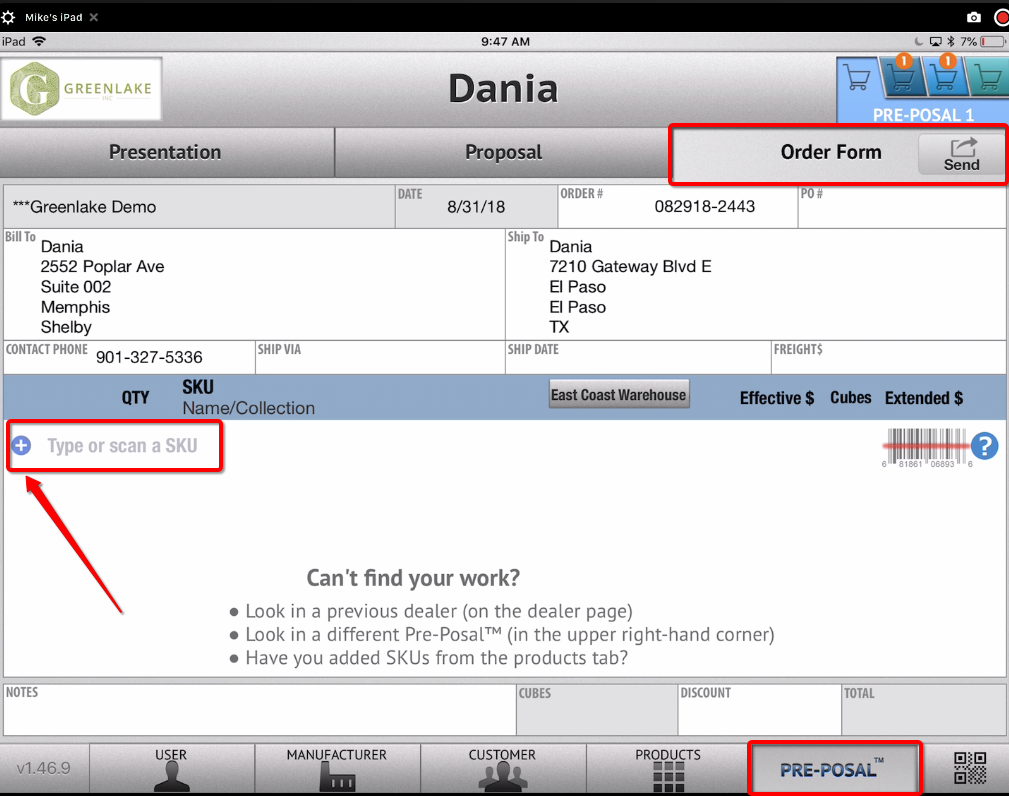Click order number 082918-2443
This screenshot has width=1009, height=796.
[705, 207]
